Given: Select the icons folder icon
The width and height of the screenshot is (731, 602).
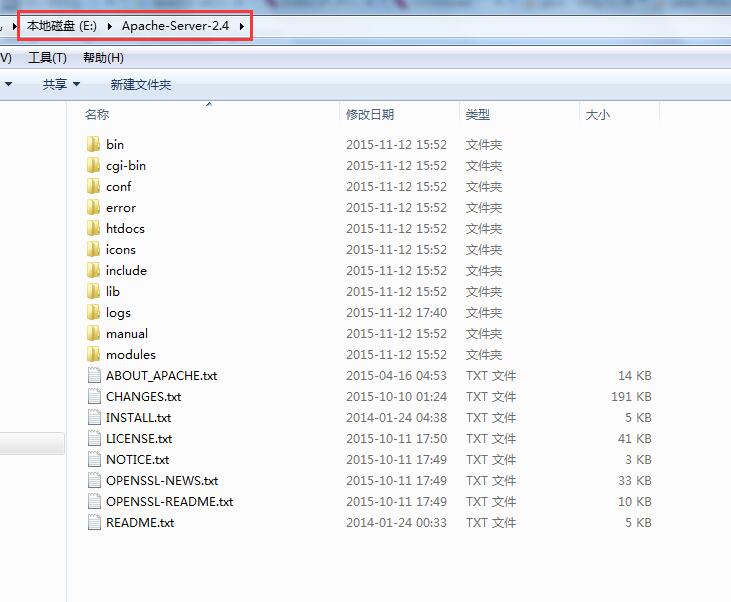Looking at the screenshot, I should point(93,249).
